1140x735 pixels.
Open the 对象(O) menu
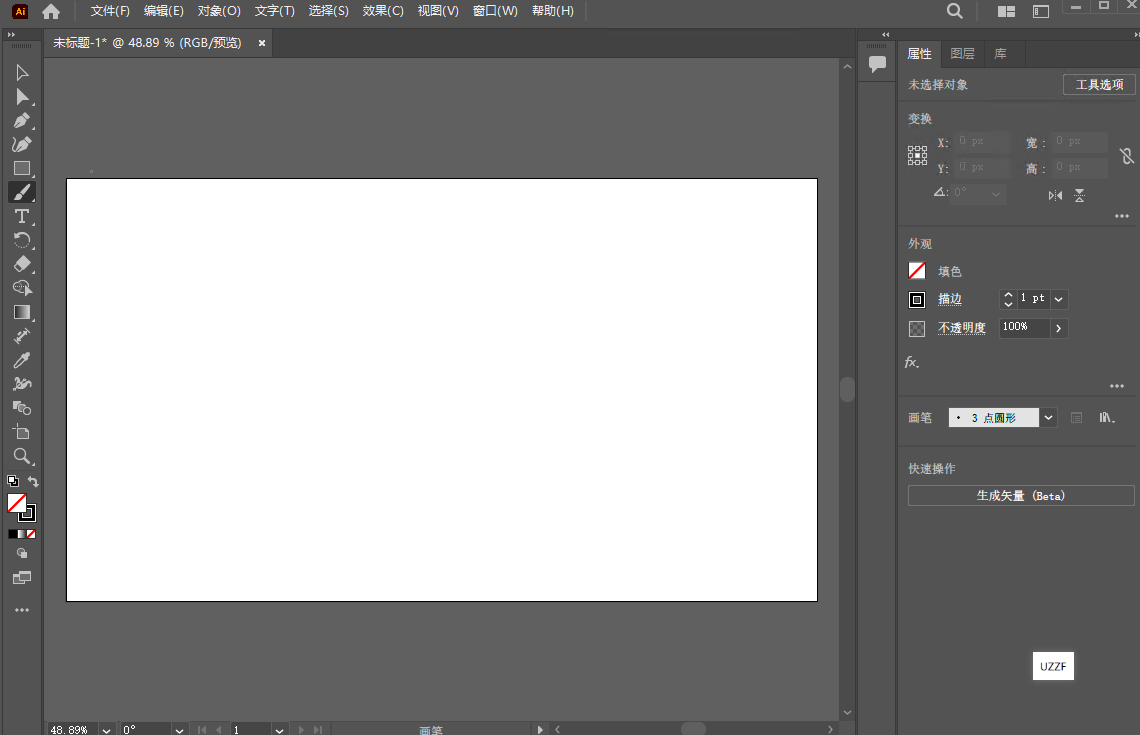click(x=219, y=11)
